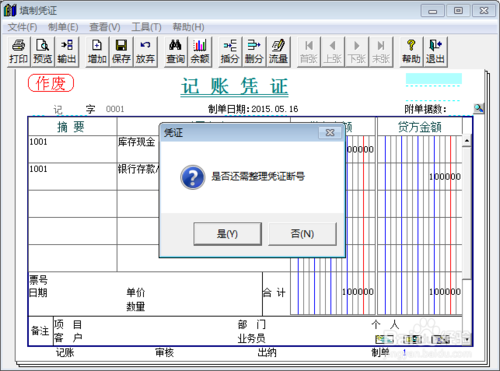Add a new voucher with 增加
Image resolution: width=500 pixels, height=371 pixels.
click(97, 52)
